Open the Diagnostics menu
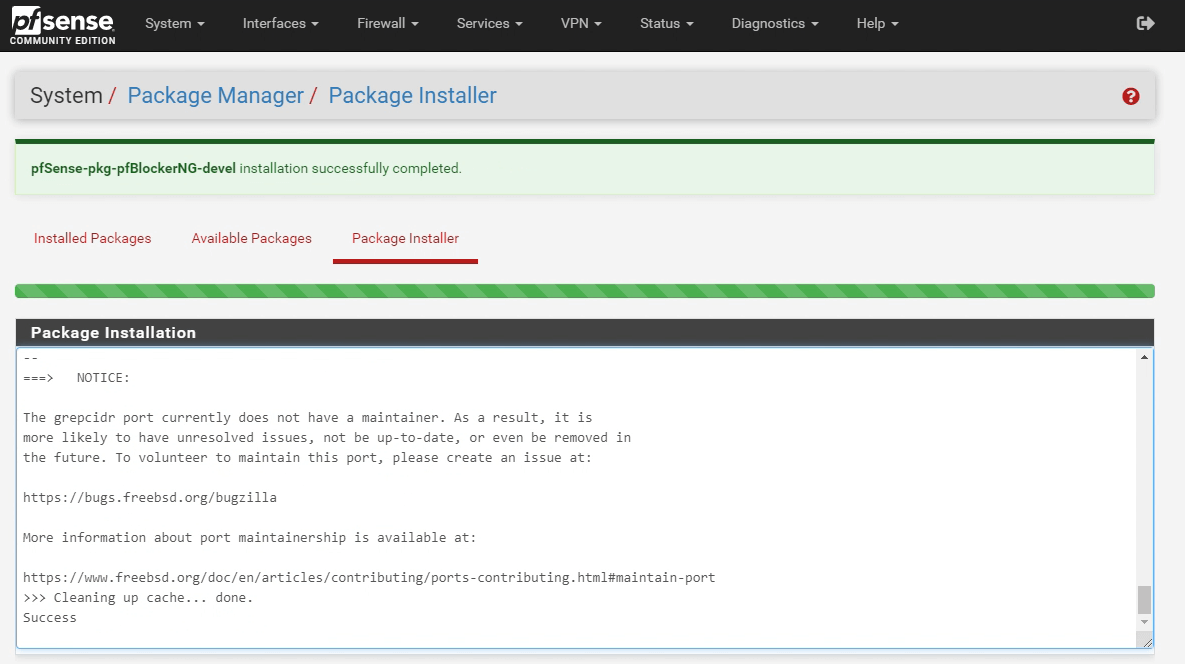This screenshot has width=1185, height=664. click(x=774, y=23)
